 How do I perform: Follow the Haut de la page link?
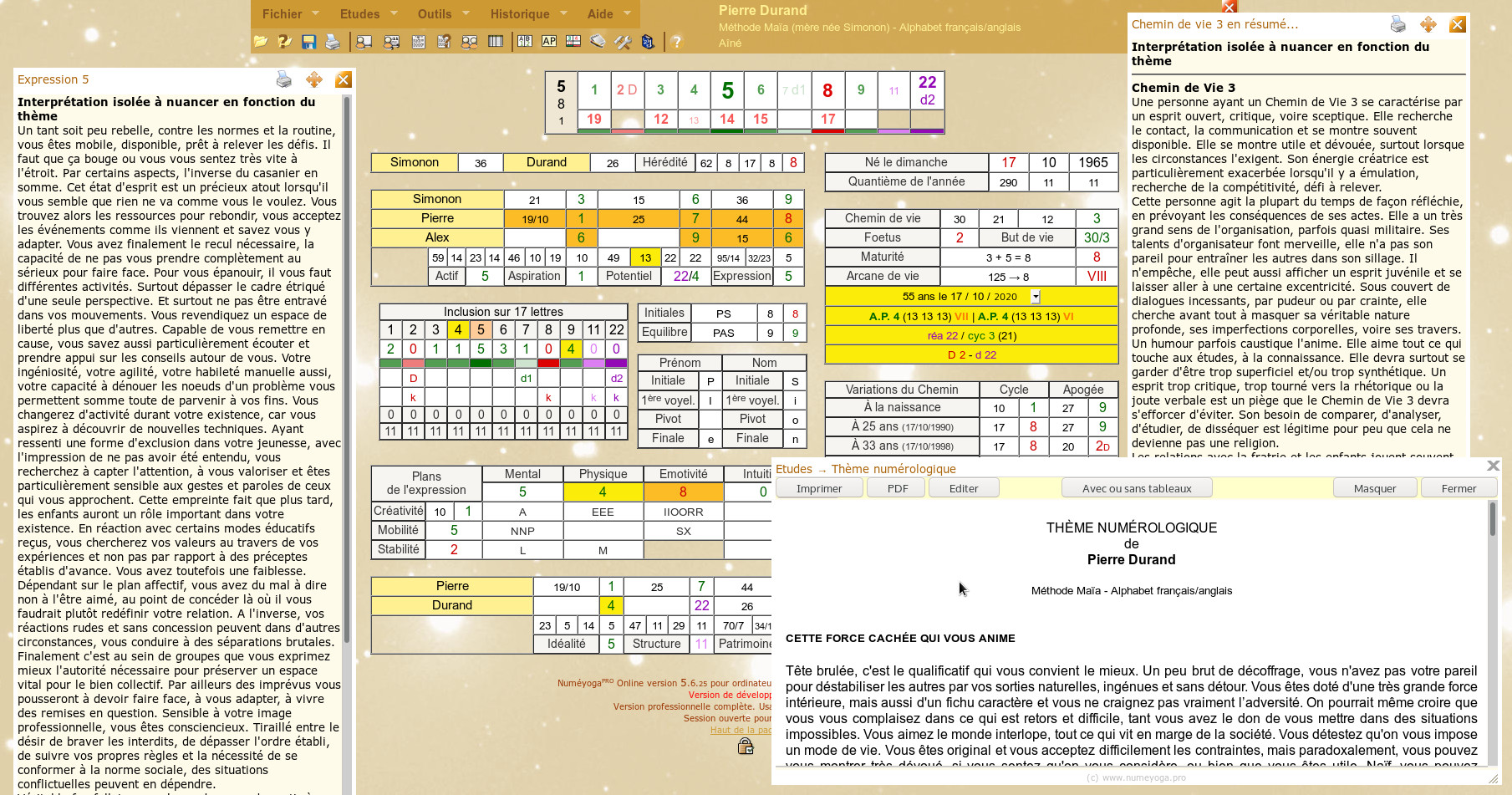click(x=741, y=730)
